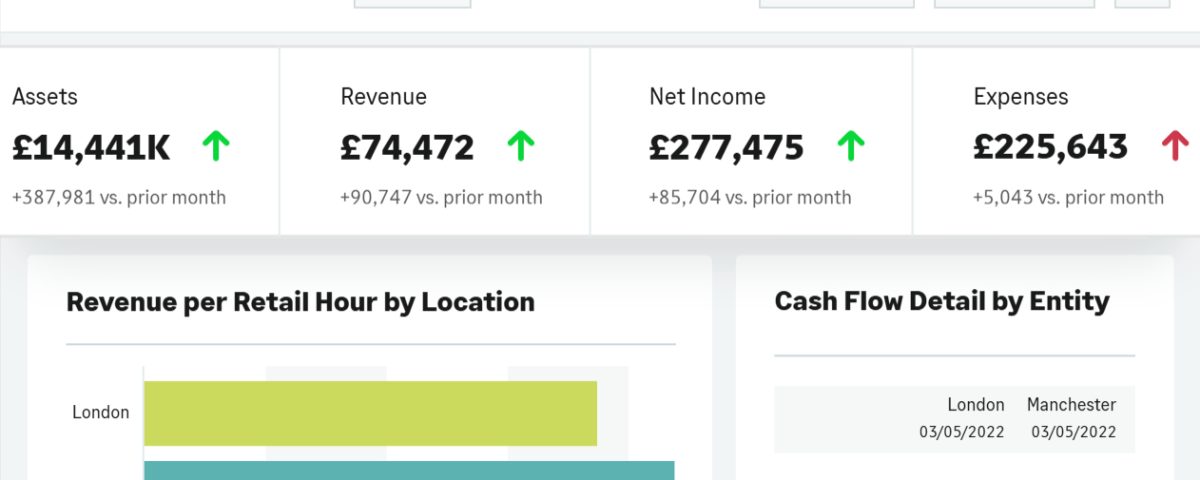The width and height of the screenshot is (1200, 480).
Task: Click the green up arrow beside Assets
Action: coord(216,147)
